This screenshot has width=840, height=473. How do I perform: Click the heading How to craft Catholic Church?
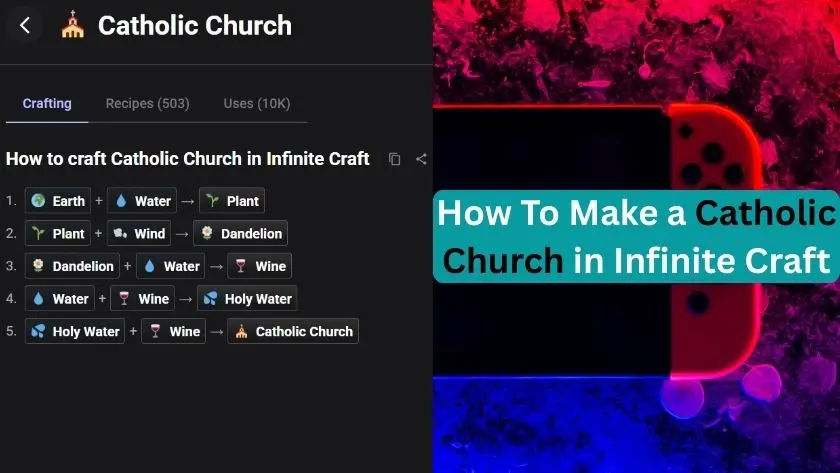pos(188,159)
